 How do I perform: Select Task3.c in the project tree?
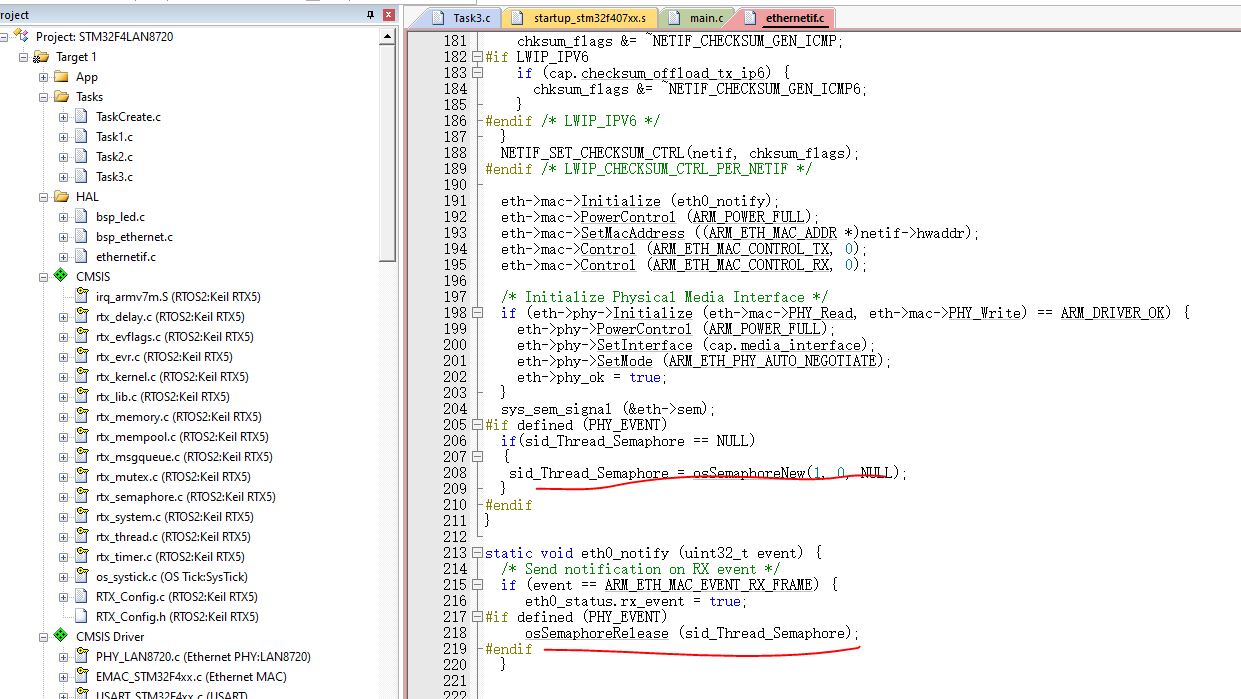point(114,177)
